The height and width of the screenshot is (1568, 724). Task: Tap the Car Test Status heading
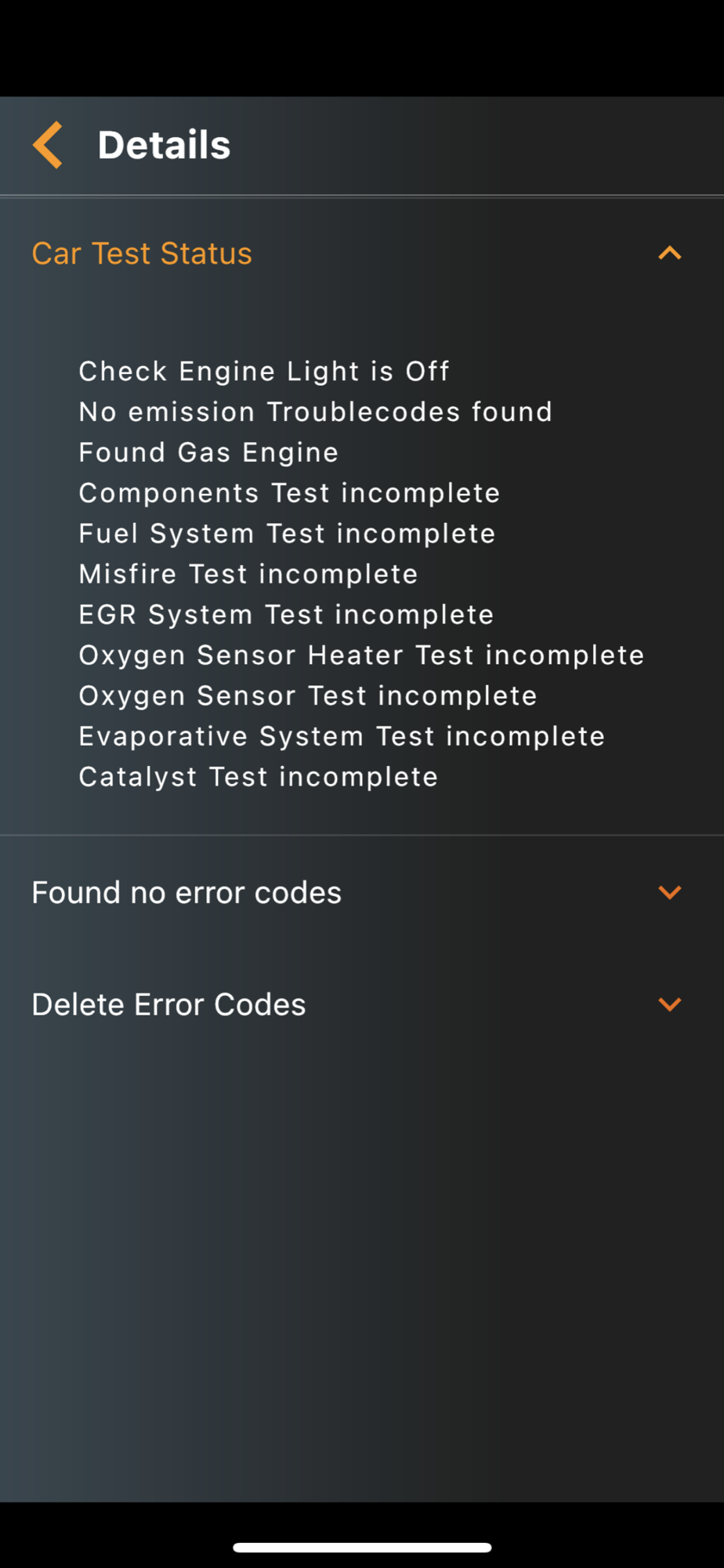point(142,253)
